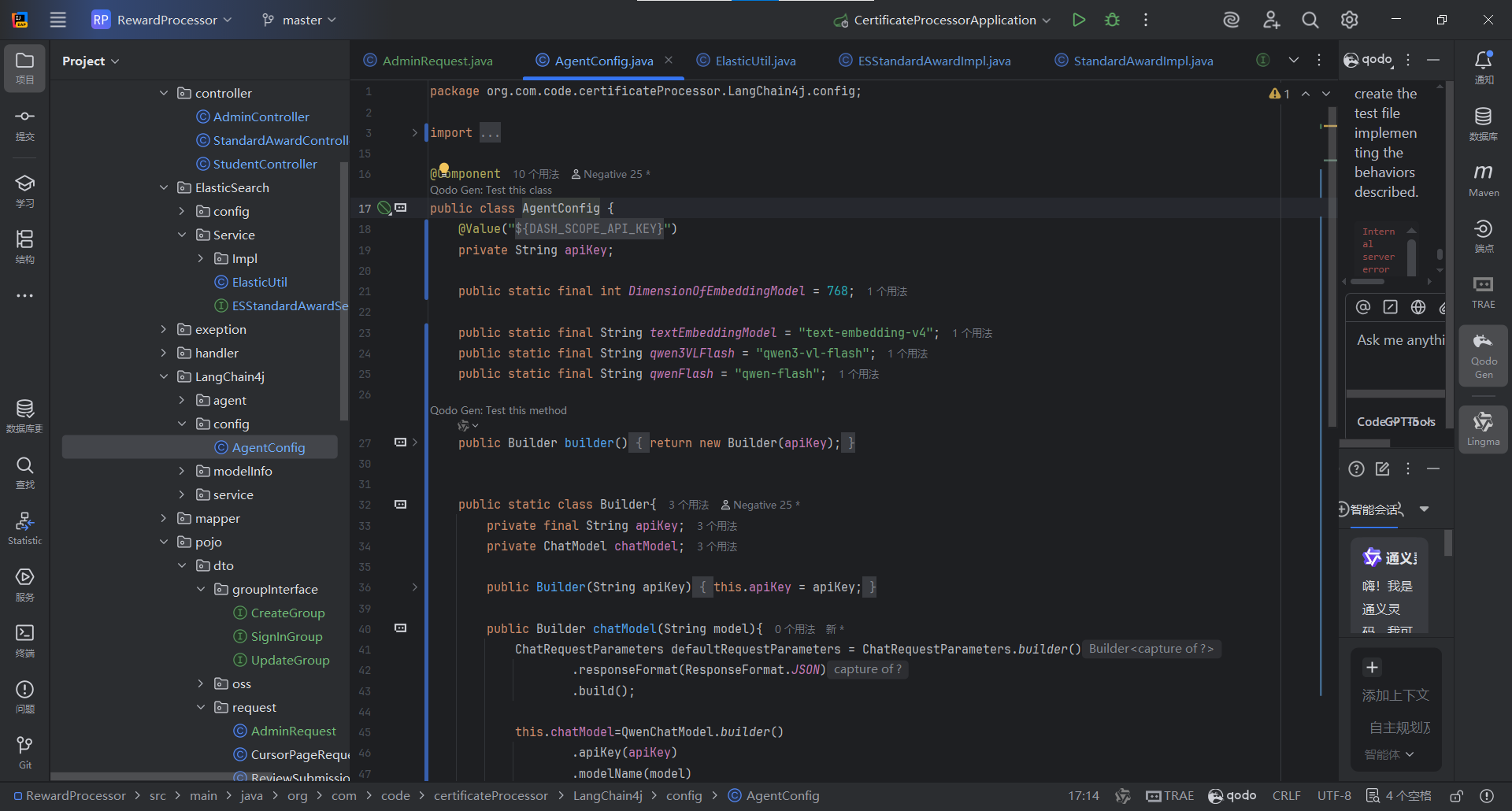Start a new Lingma chat edit icon
This screenshot has width=1512, height=811.
pyautogui.click(x=1382, y=469)
